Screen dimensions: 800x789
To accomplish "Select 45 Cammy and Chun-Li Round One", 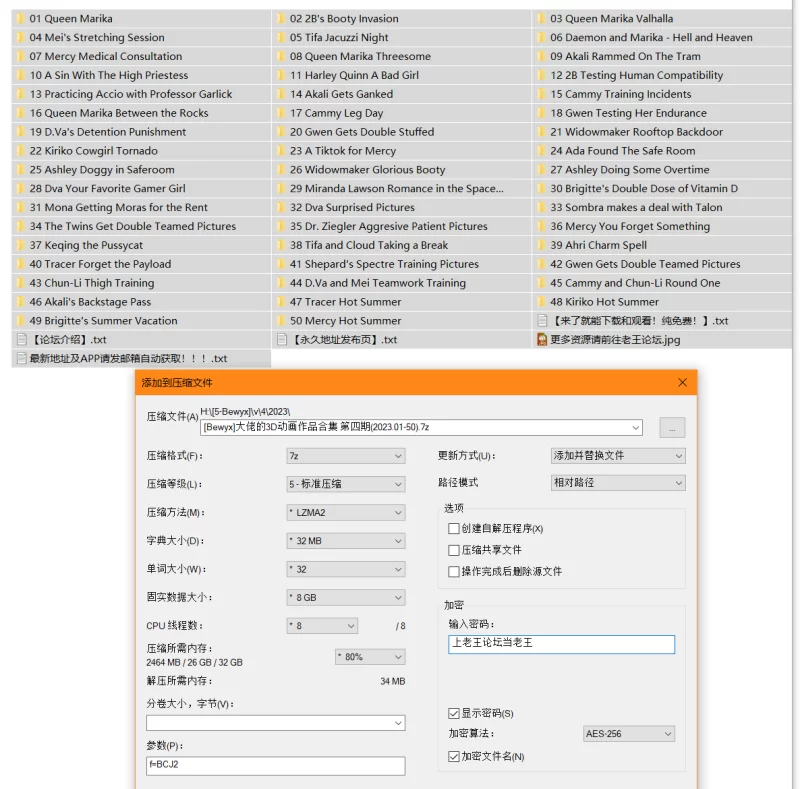I will (635, 283).
